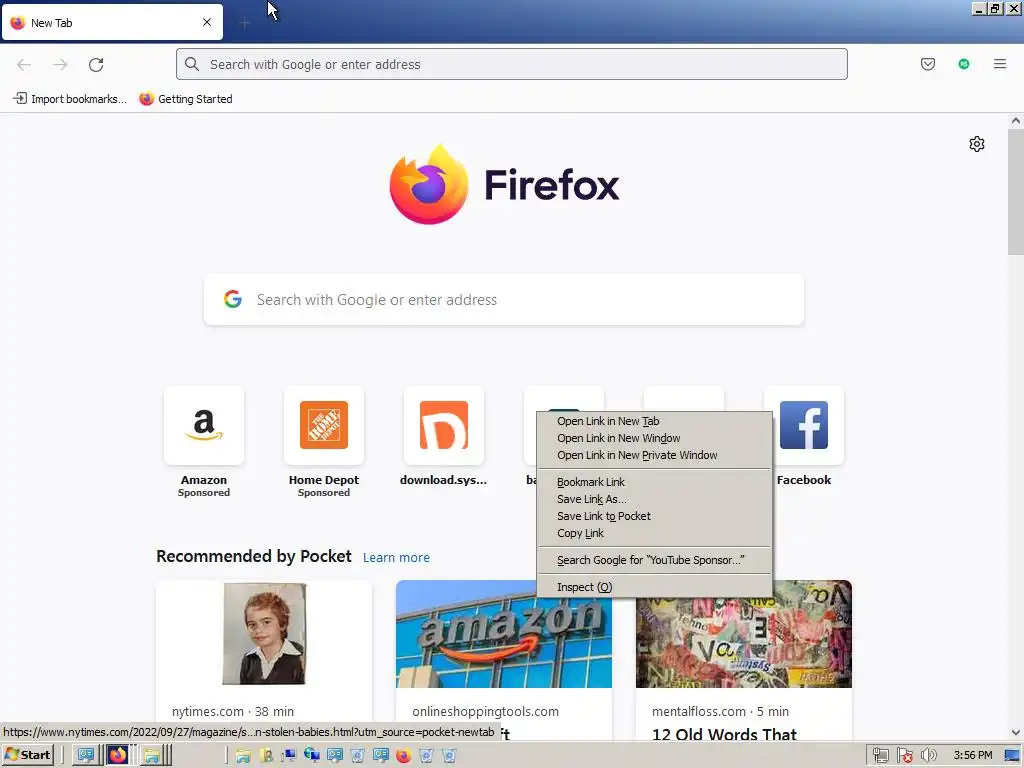Click the scrollbar up arrow
1024x768 pixels.
click(x=1016, y=121)
